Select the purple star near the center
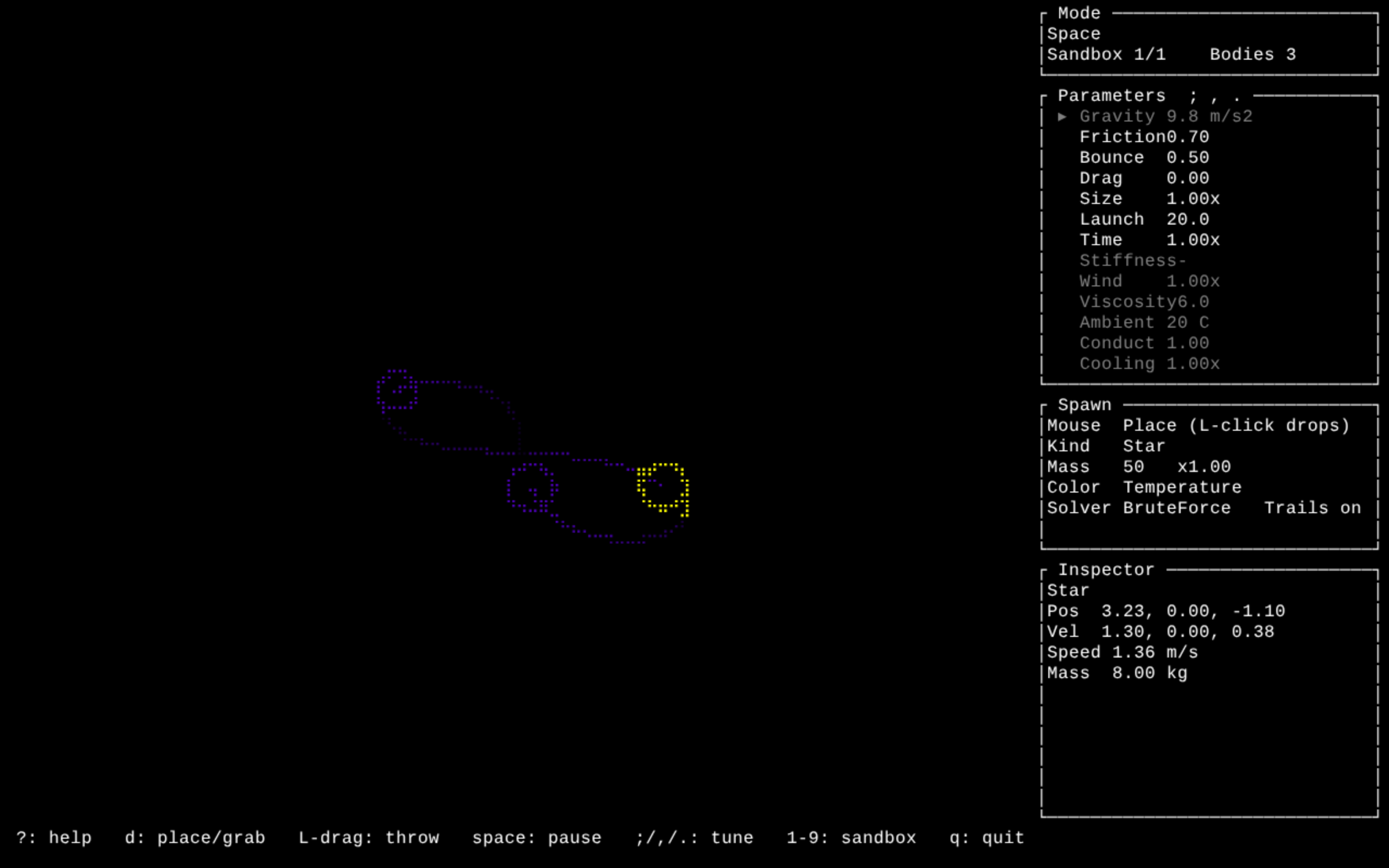 [x=532, y=488]
